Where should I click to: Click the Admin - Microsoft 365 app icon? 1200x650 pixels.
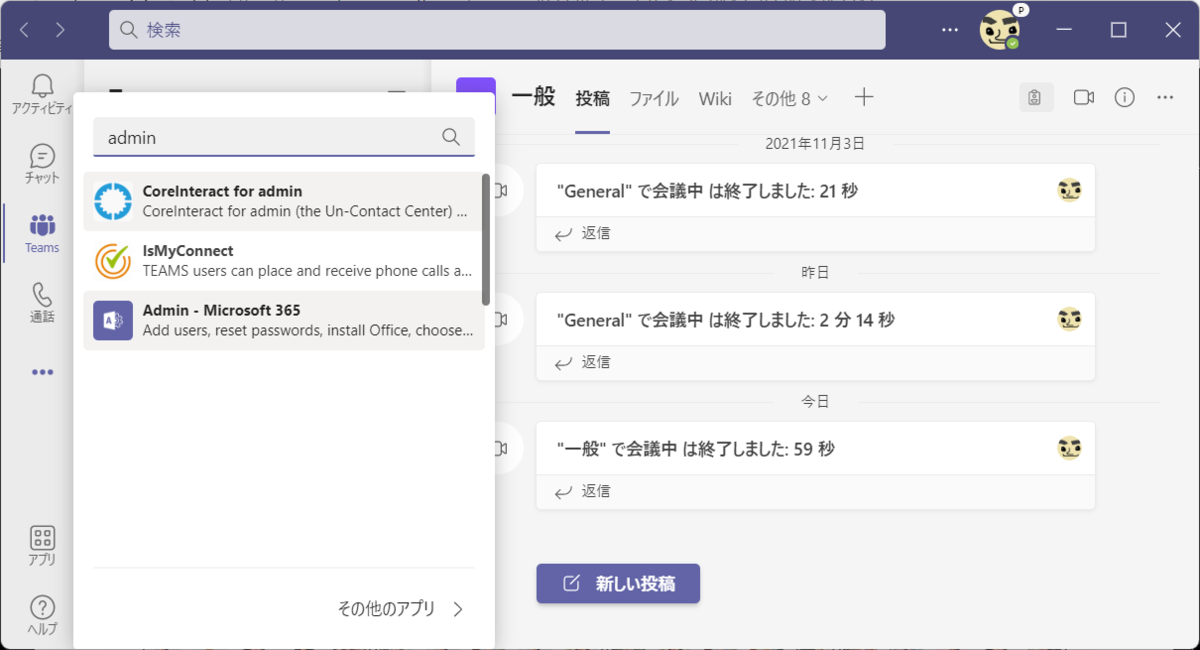pyautogui.click(x=113, y=320)
